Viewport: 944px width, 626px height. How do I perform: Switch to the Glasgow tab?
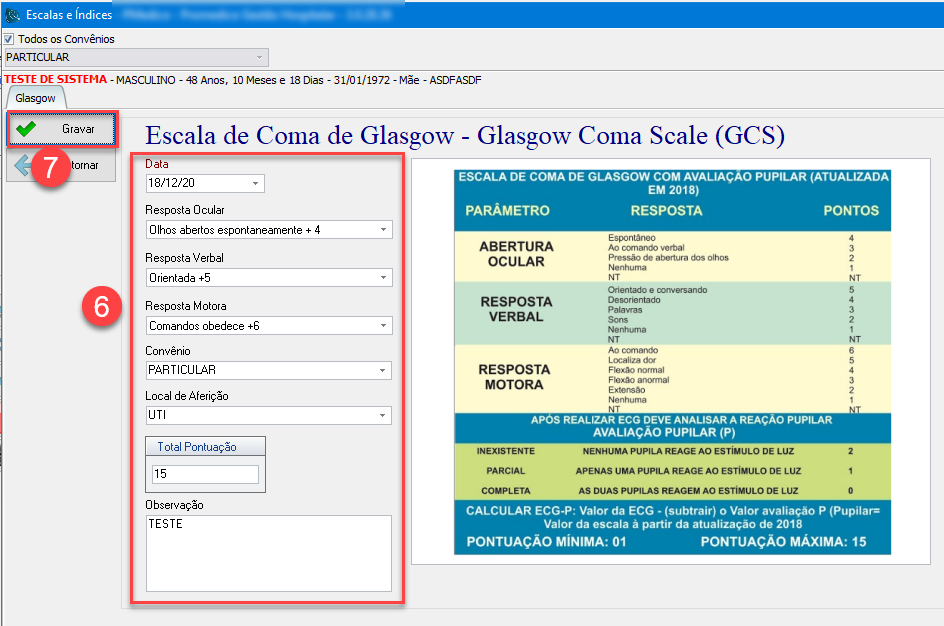(35, 98)
